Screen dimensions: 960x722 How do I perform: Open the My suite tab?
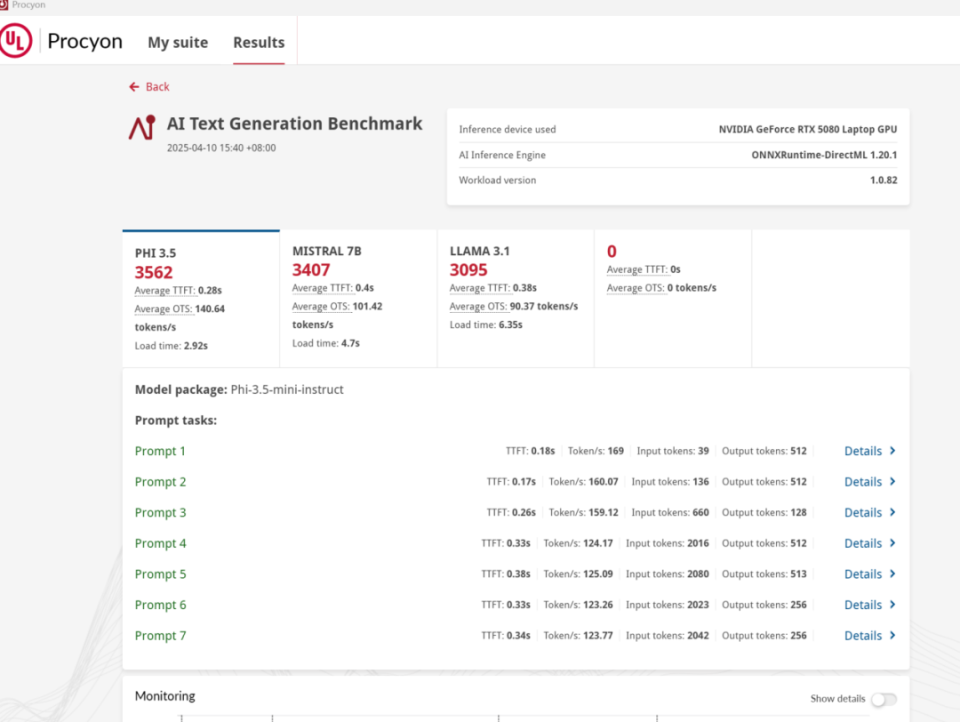(x=178, y=42)
